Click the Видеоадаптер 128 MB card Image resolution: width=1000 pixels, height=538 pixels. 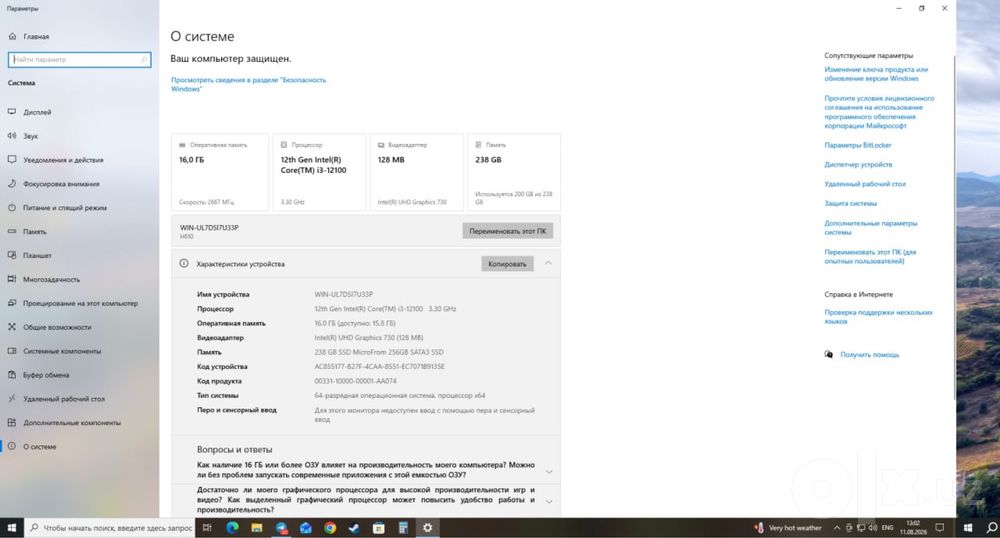pyautogui.click(x=416, y=172)
